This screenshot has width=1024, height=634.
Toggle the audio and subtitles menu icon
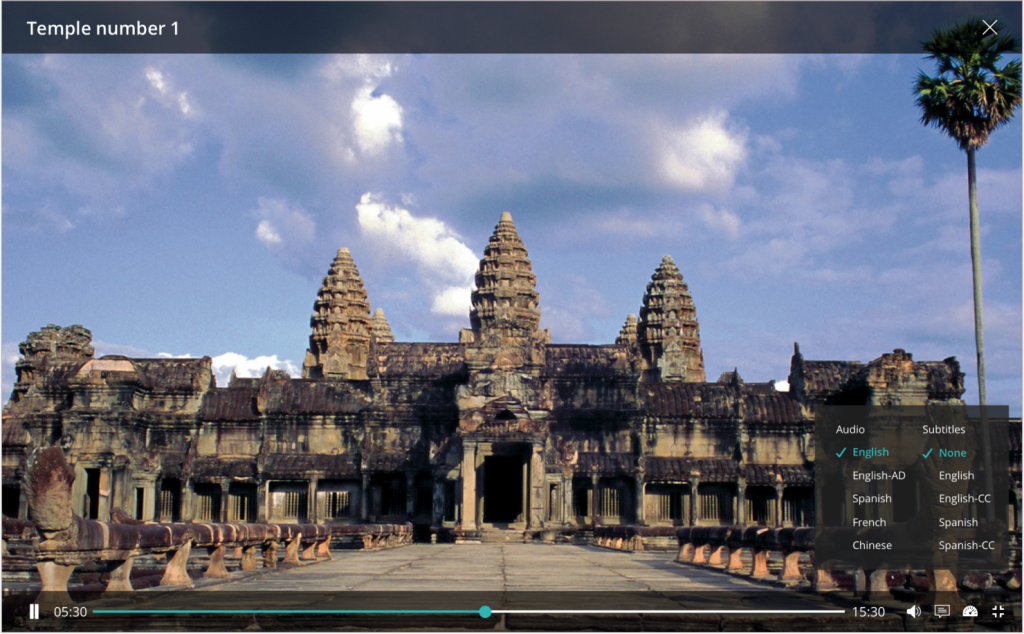(x=942, y=612)
